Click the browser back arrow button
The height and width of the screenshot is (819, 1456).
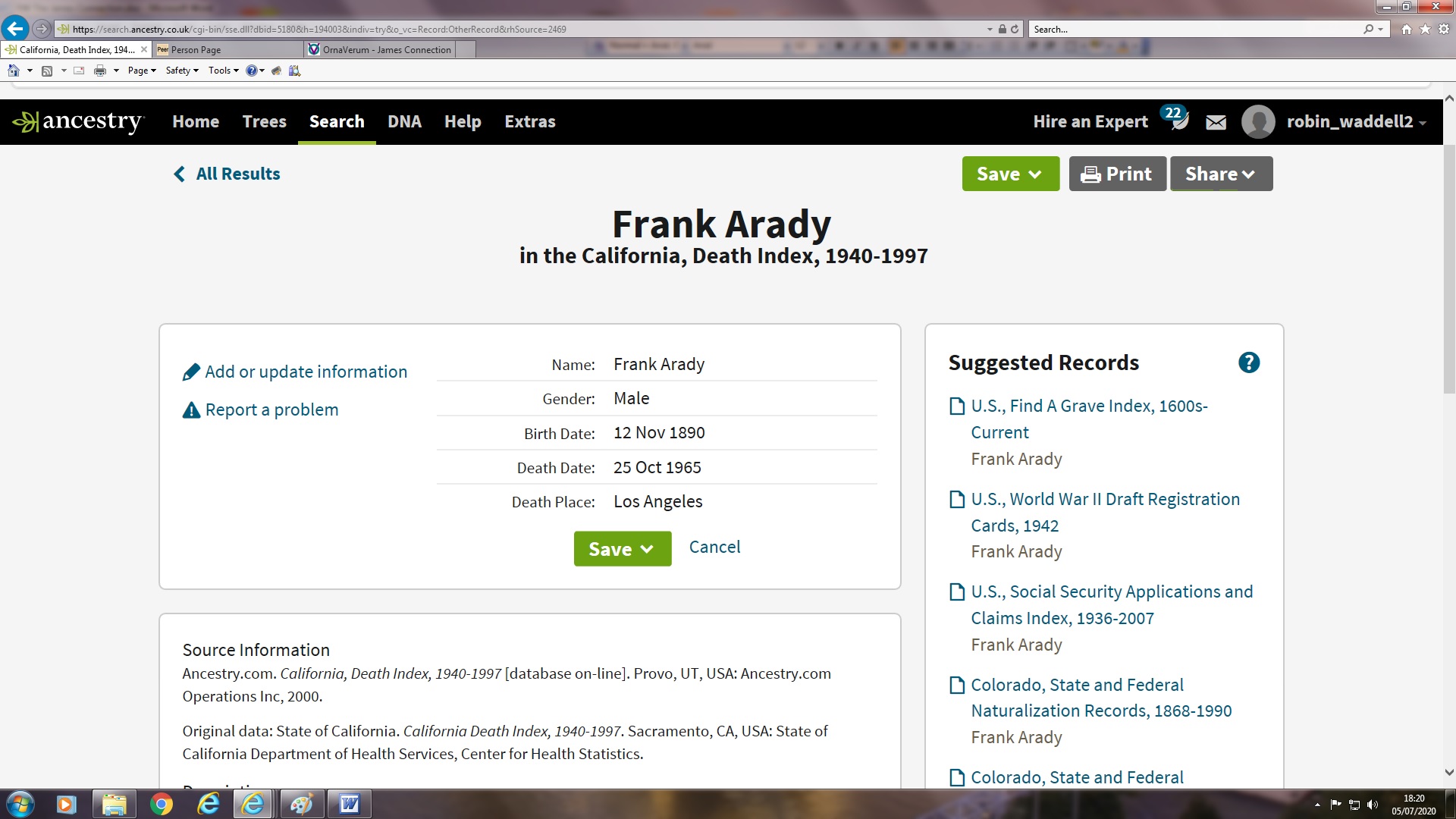[15, 29]
